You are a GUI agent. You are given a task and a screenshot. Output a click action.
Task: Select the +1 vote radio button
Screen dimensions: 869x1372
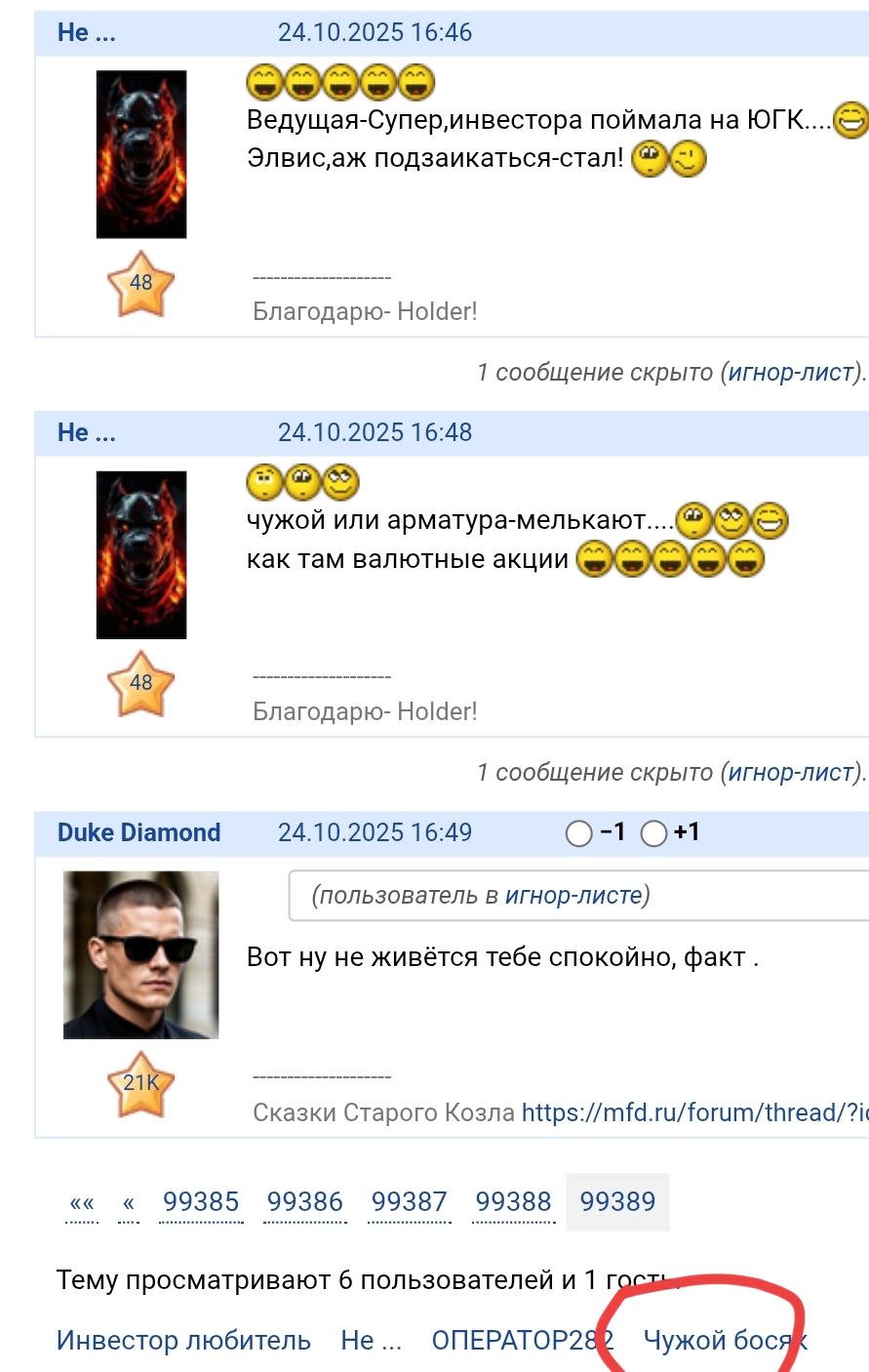pyautogui.click(x=654, y=833)
